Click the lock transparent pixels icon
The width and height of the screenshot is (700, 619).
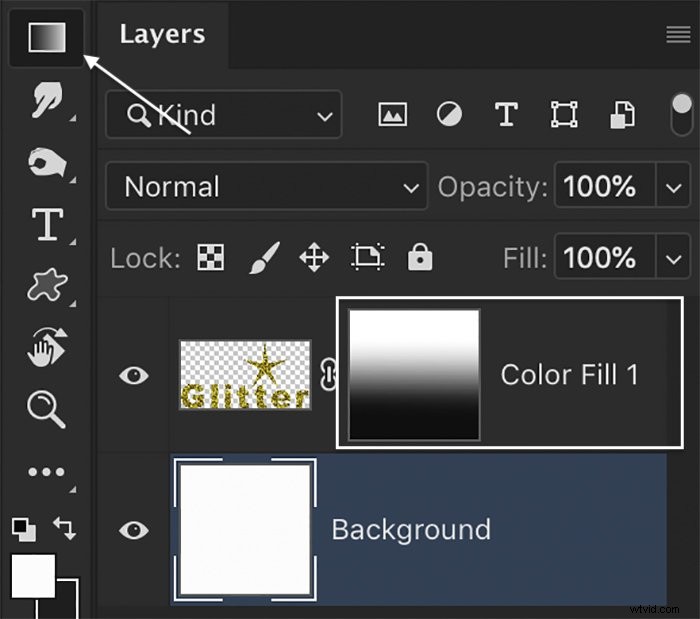[x=211, y=258]
